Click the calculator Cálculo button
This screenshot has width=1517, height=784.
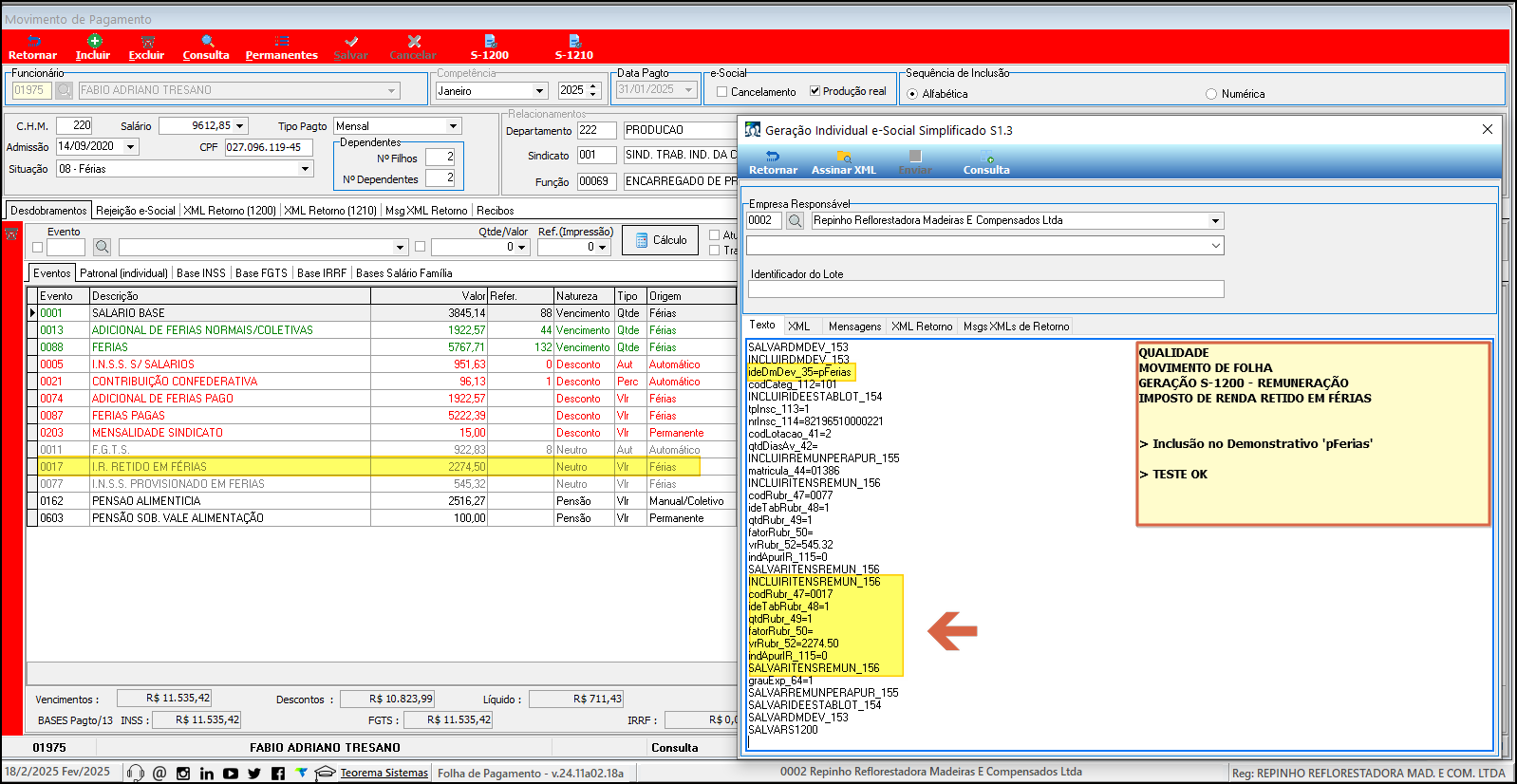click(x=661, y=240)
